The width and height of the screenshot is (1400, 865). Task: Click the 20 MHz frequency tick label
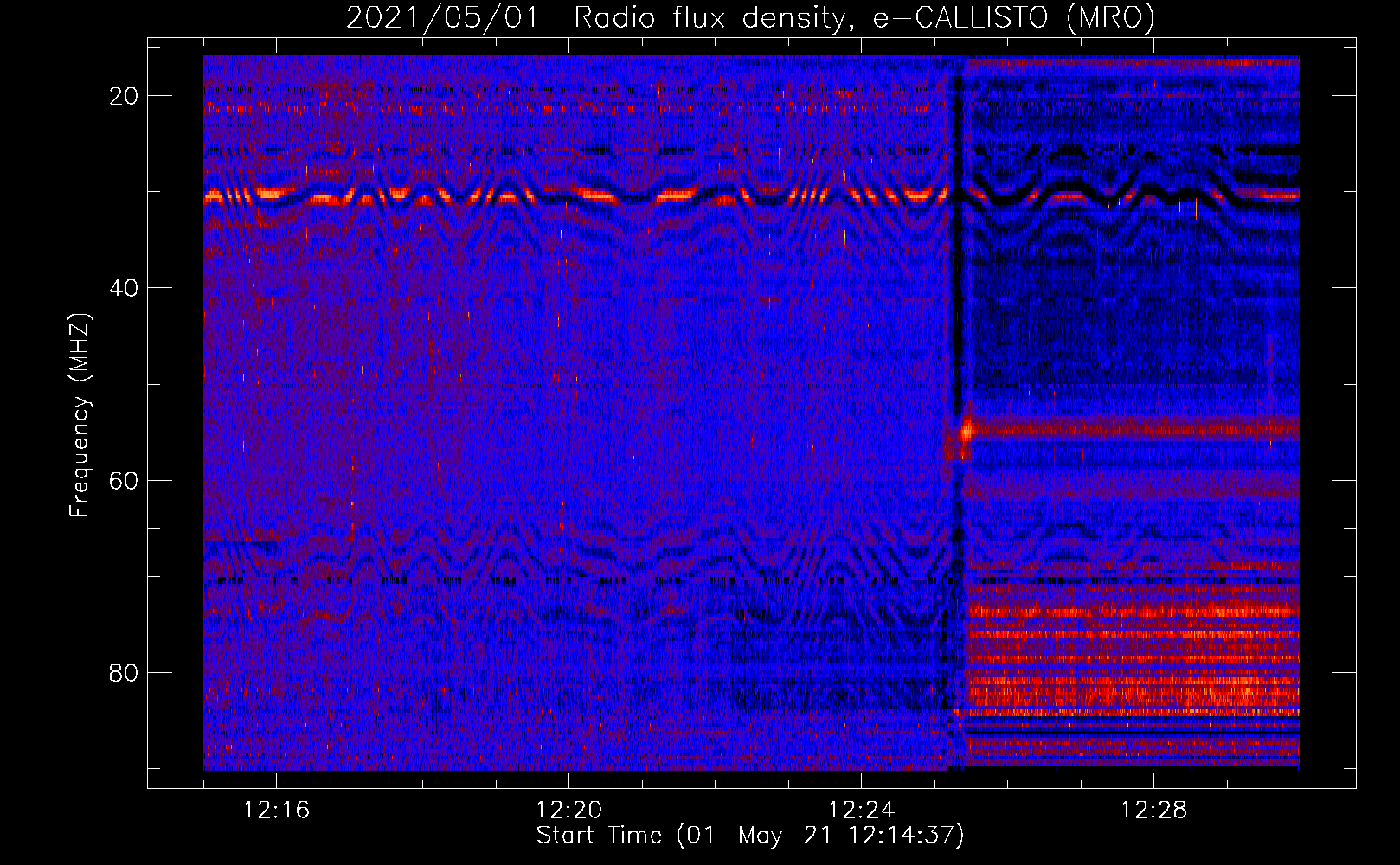click(x=124, y=96)
